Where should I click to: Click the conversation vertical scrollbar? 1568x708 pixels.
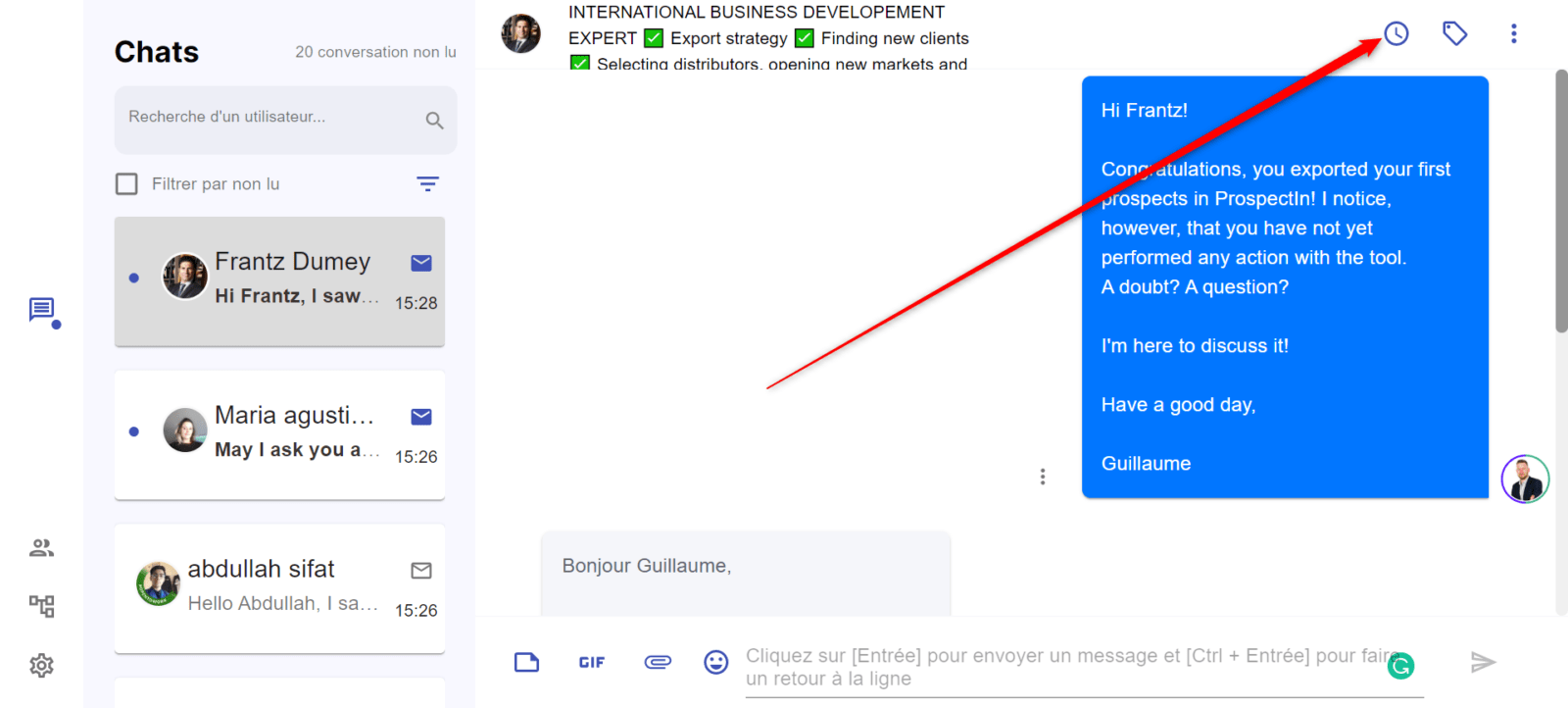tap(1561, 201)
